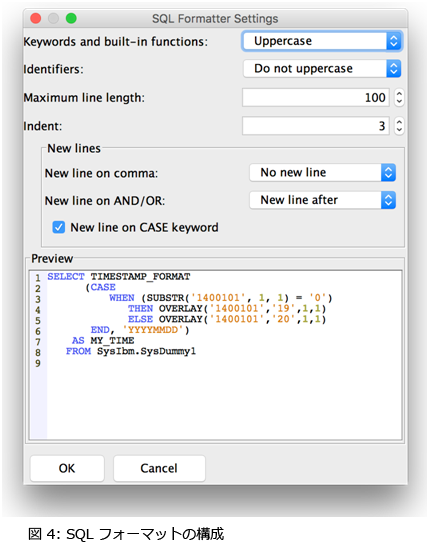Click SUBSTR function text in preview
Image resolution: width=429 pixels, height=550 pixels.
point(165,298)
